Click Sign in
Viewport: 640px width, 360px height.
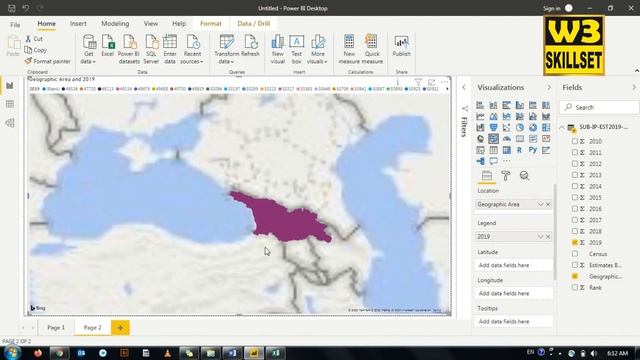tap(551, 8)
